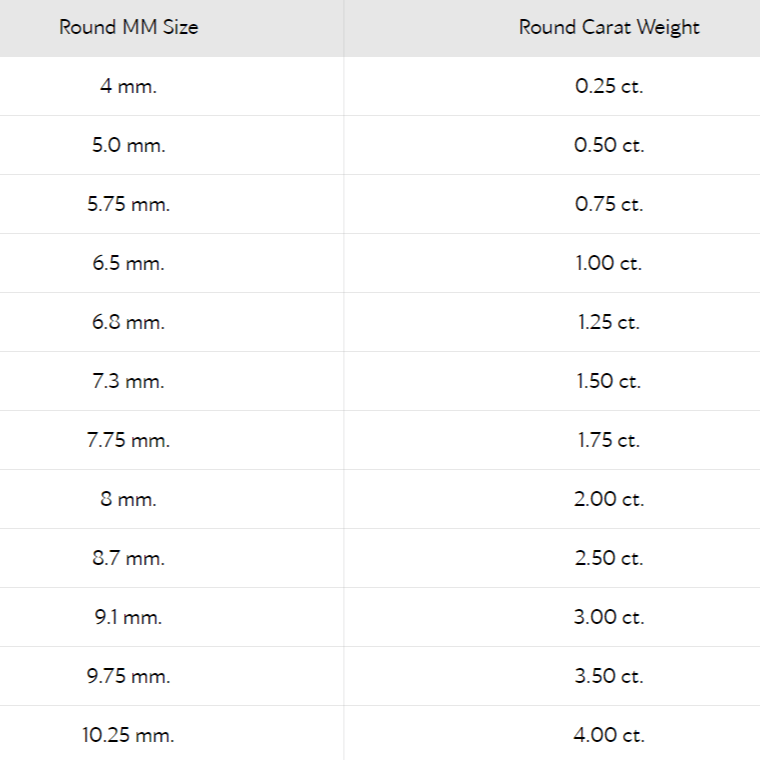Select the 9.1 mm. size cell
Image resolution: width=760 pixels, height=760 pixels.
coord(128,617)
